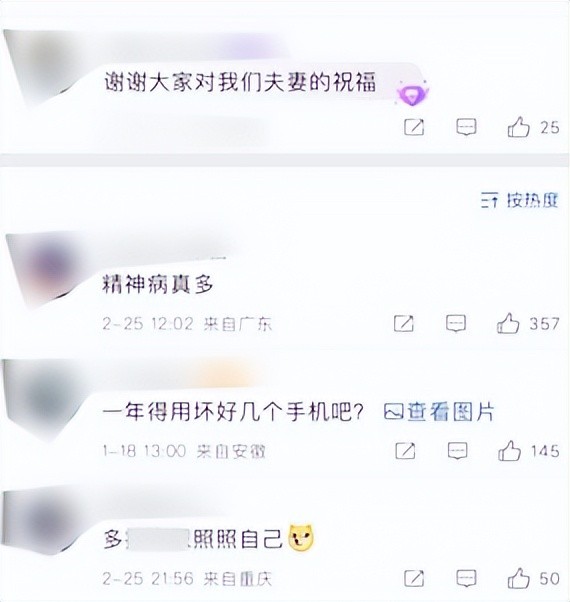This screenshot has height=602, width=570.
Task: Like the 精神病真多 comment
Action: point(508,323)
